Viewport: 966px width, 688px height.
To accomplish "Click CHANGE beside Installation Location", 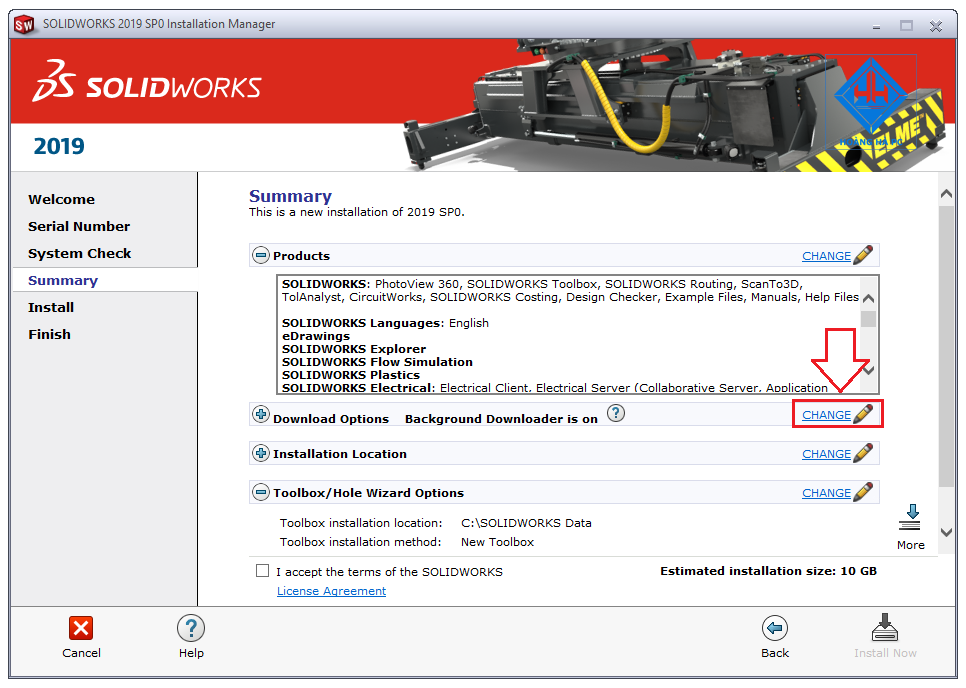I will [x=826, y=453].
